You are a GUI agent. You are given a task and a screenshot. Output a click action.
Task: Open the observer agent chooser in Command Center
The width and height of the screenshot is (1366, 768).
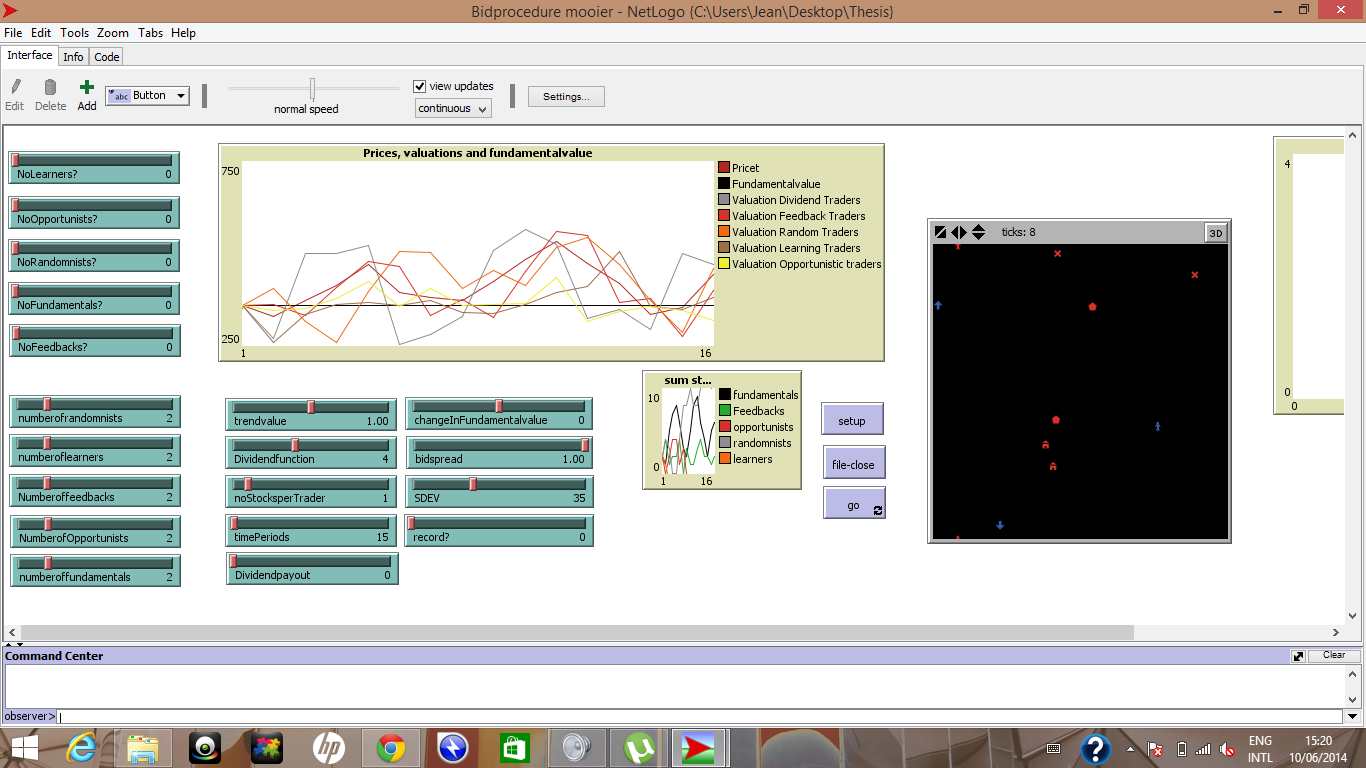tap(30, 717)
